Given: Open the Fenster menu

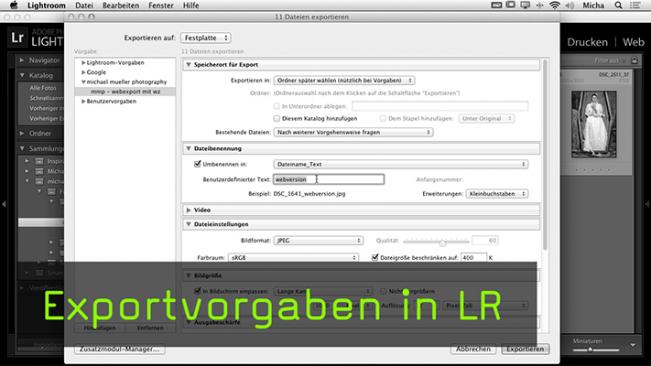Looking at the screenshot, I should pyautogui.click(x=161, y=5).
